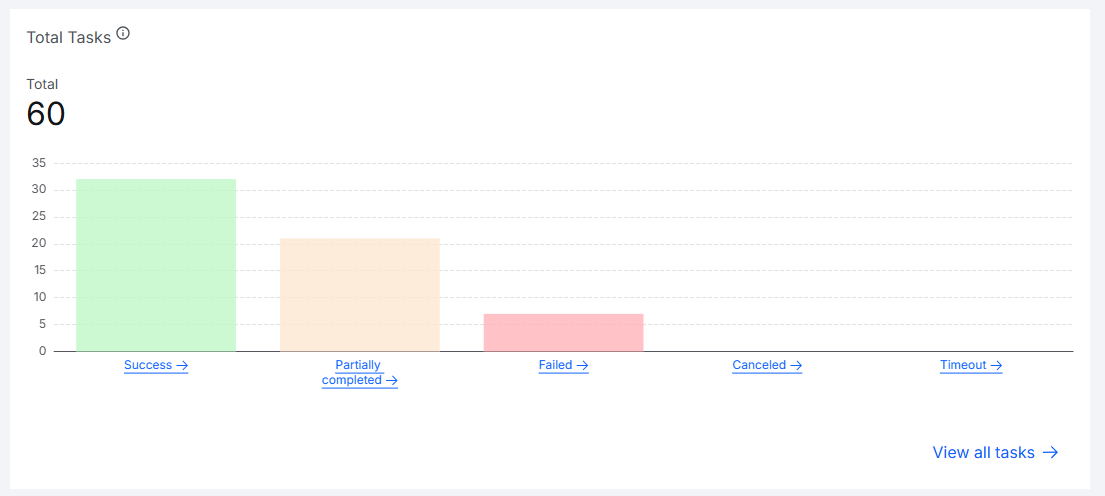1105x496 pixels.
Task: Open the Canceled tasks link
Action: (x=767, y=366)
